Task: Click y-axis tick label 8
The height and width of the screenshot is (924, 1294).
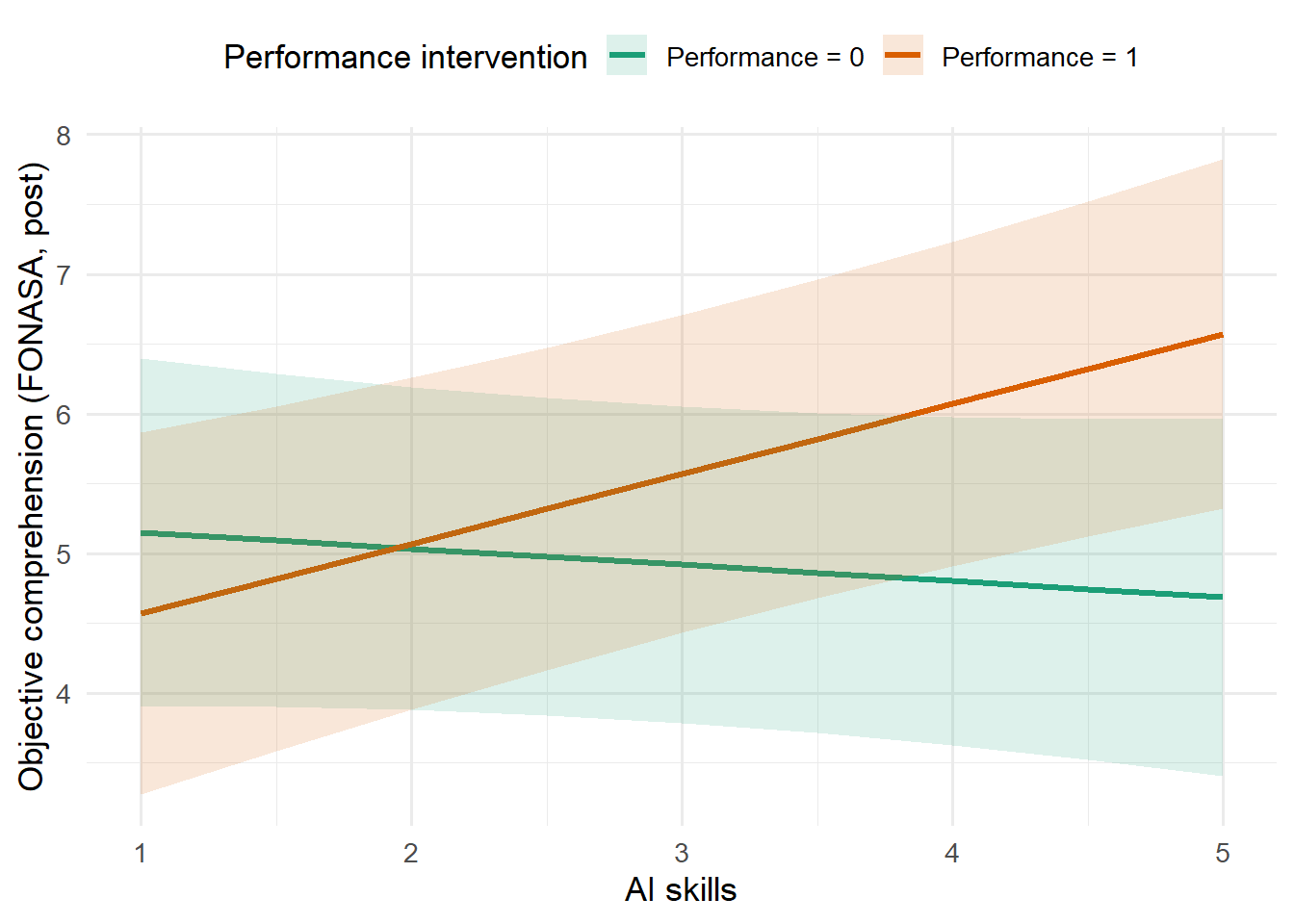Action: [64, 136]
